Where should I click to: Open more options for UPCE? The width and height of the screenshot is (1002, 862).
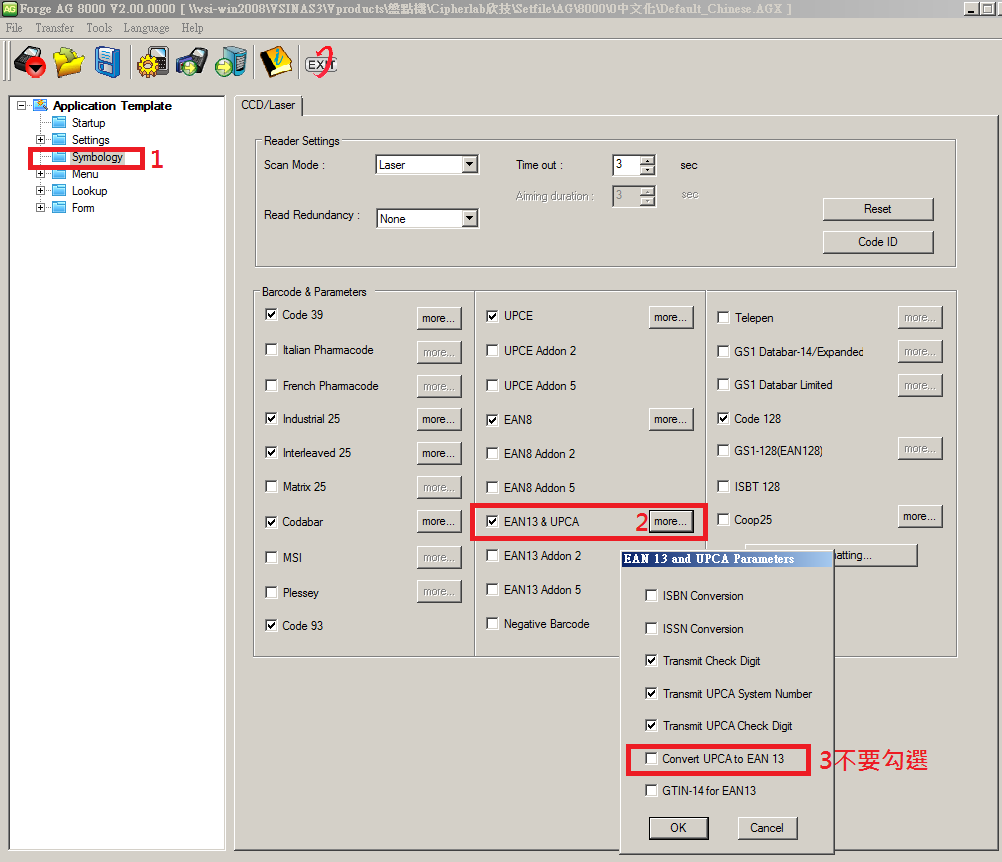click(670, 317)
